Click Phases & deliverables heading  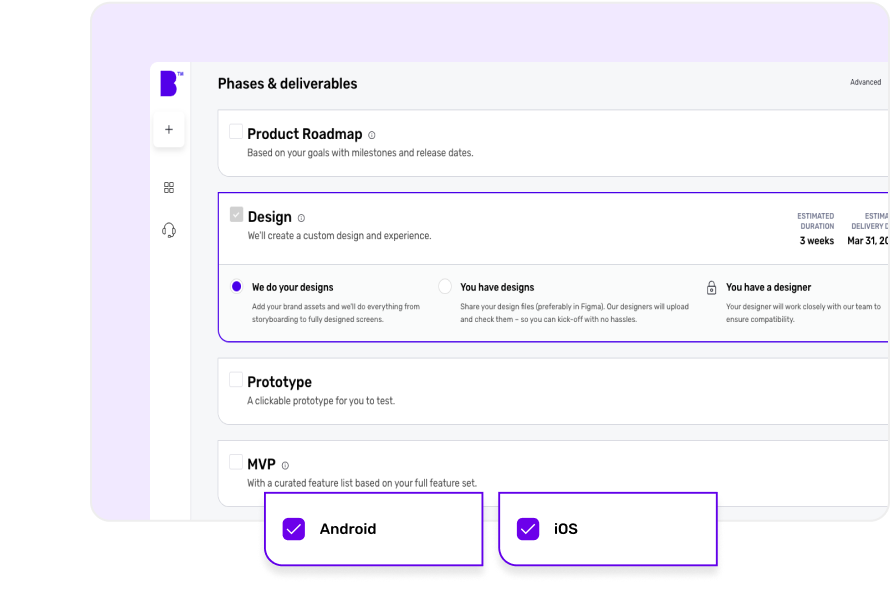tap(287, 84)
